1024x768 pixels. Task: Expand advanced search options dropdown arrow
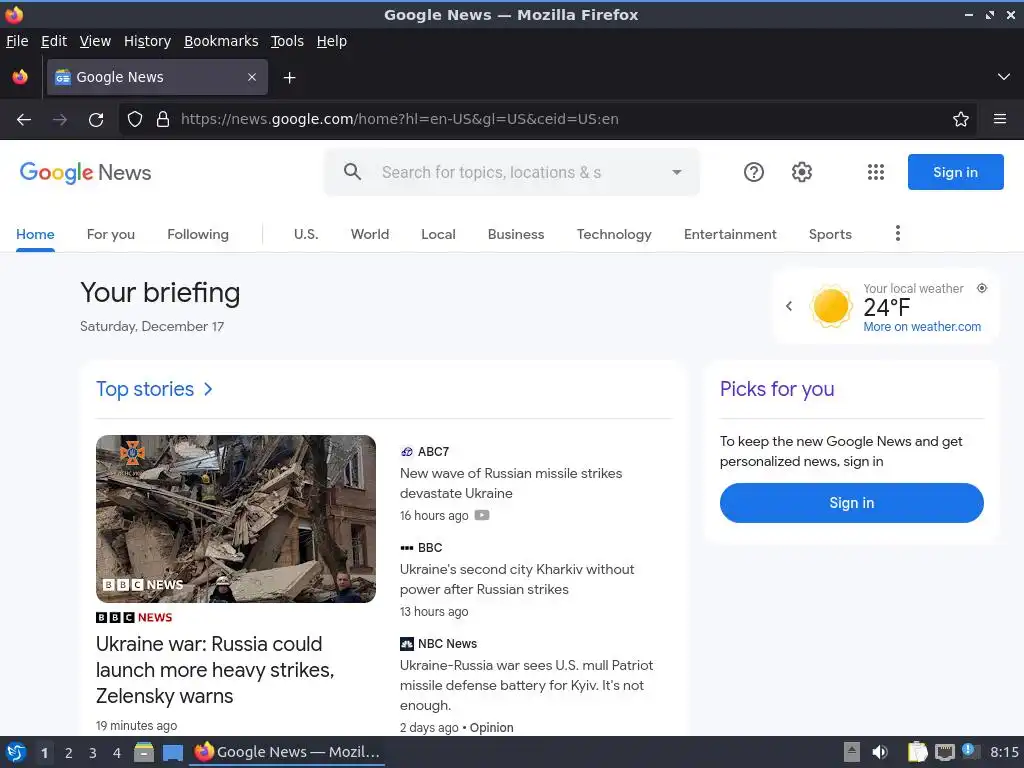pos(677,172)
